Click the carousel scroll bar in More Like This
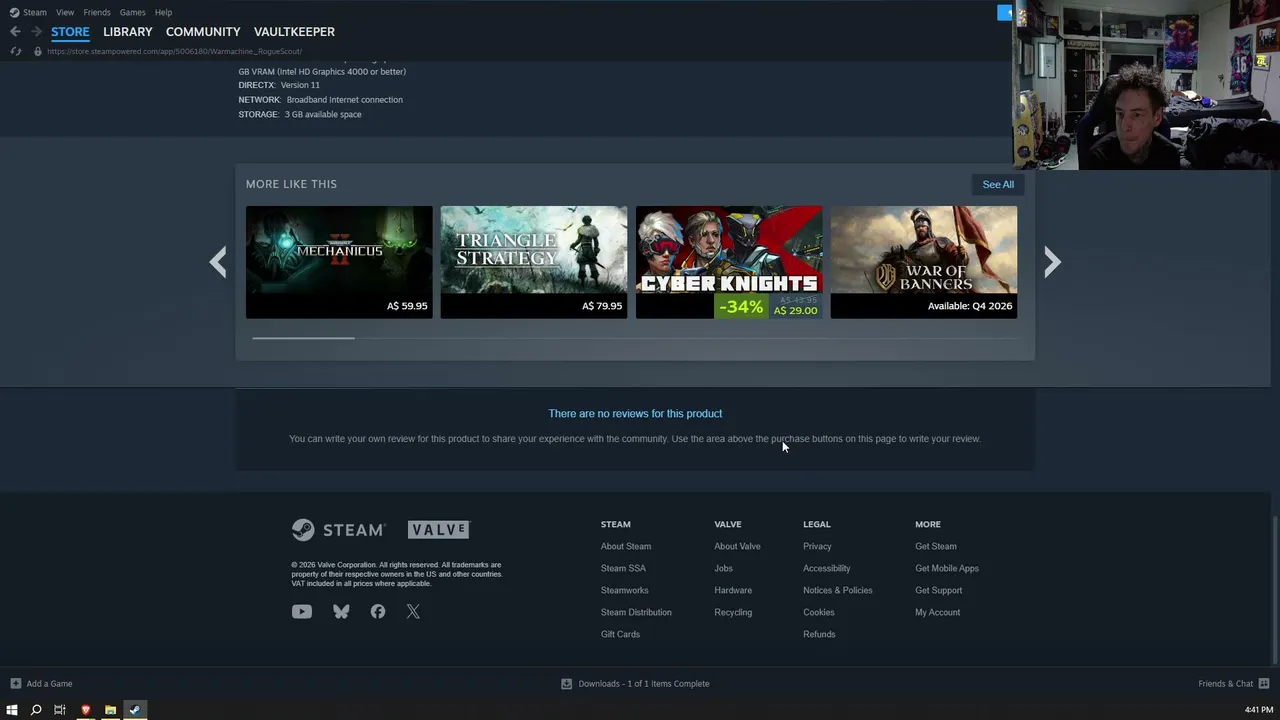1280x720 pixels. coord(303,338)
